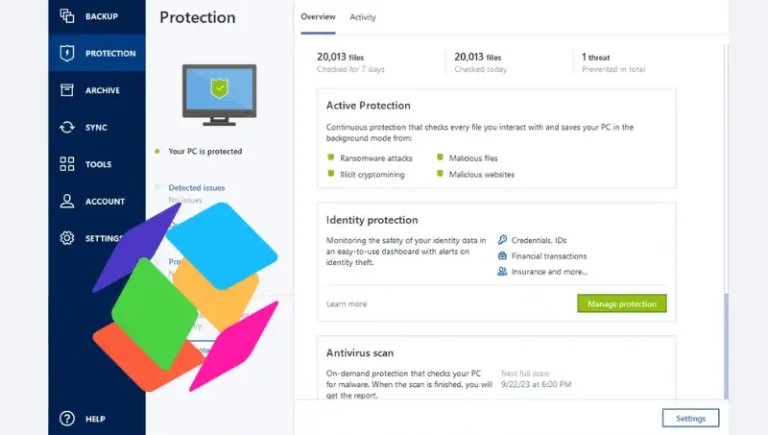Open the Learn more link

346,304
